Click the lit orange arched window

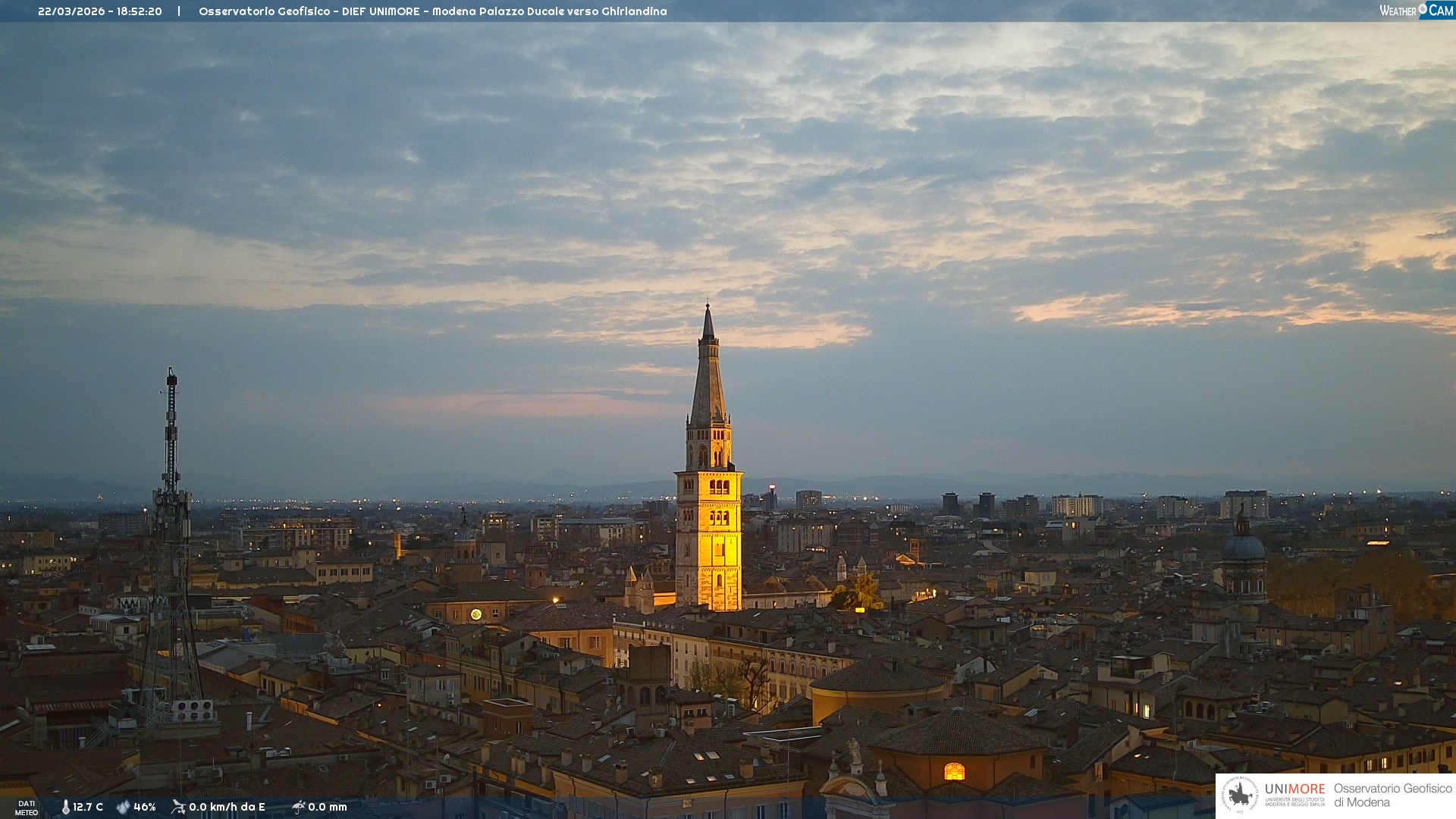954,772
